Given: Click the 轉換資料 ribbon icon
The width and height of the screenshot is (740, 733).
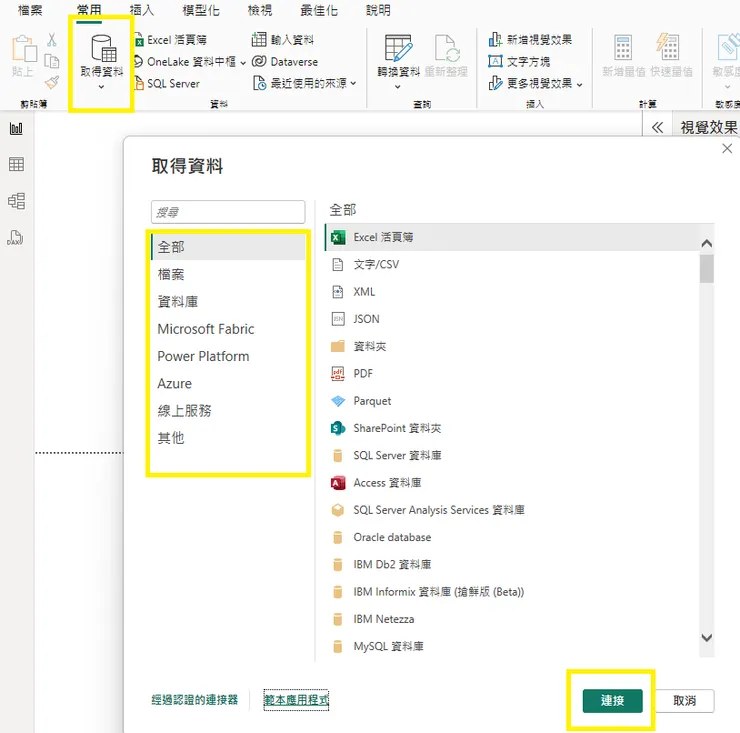Looking at the screenshot, I should click(399, 48).
